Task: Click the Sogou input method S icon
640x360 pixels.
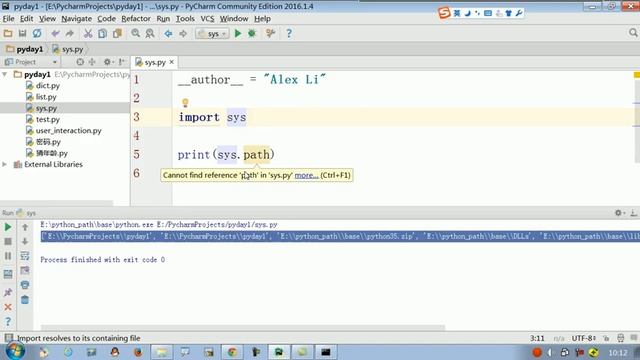Action: click(444, 13)
